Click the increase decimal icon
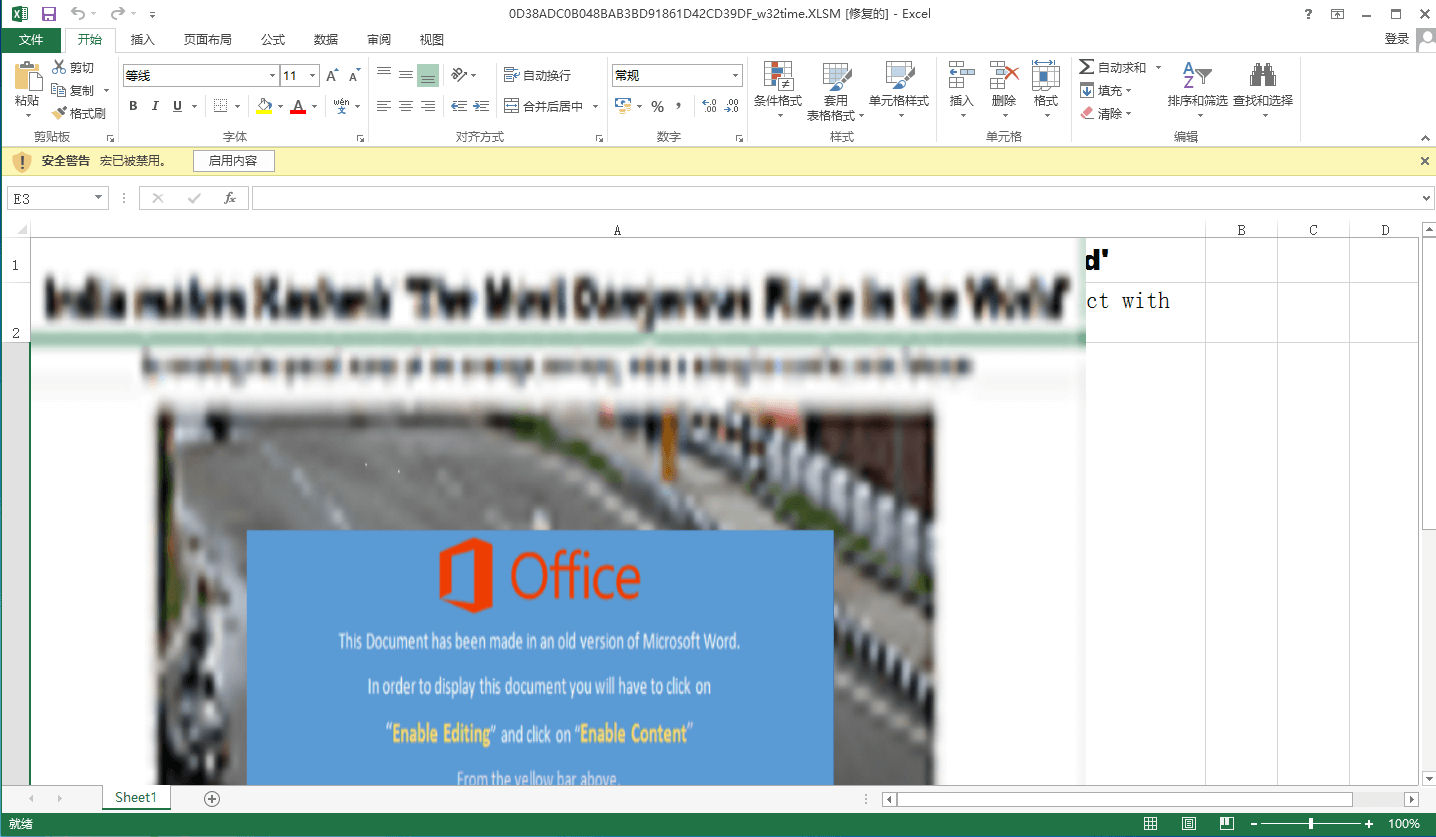 (709, 106)
